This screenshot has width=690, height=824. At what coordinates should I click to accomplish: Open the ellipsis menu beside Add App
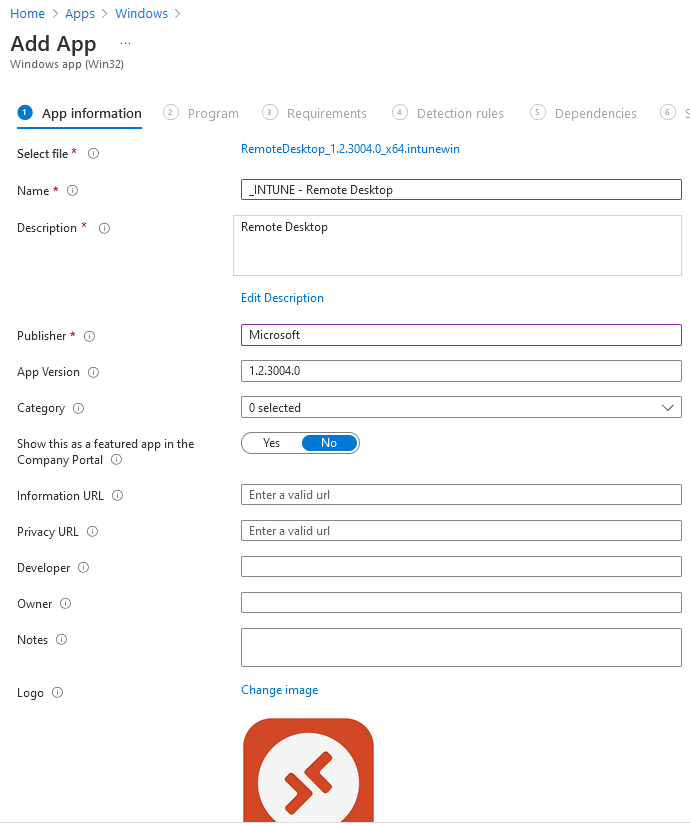pyautogui.click(x=125, y=43)
